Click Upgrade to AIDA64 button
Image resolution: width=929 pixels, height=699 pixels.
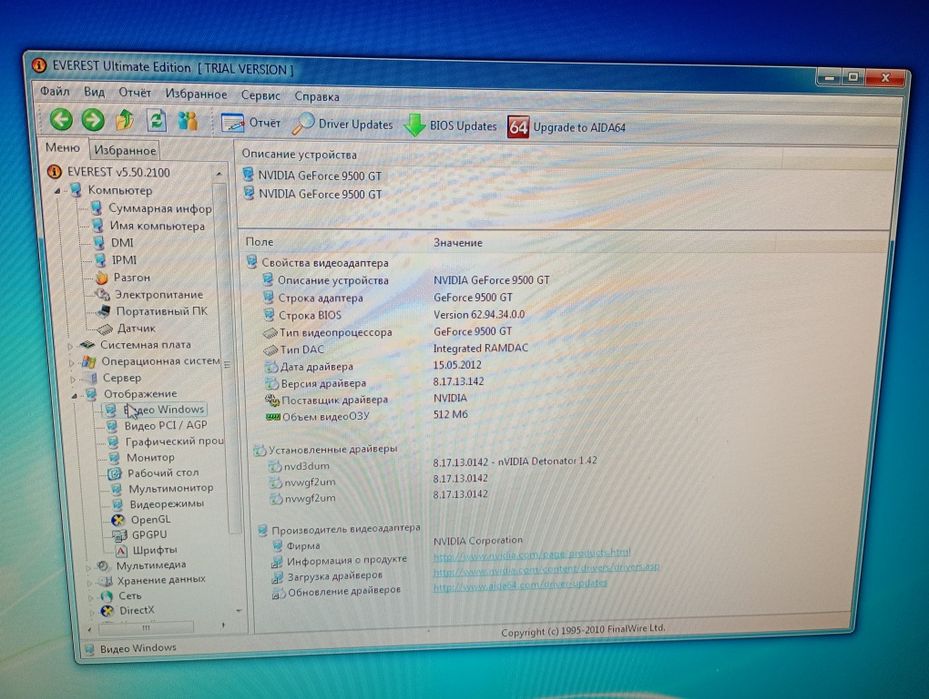click(x=566, y=127)
